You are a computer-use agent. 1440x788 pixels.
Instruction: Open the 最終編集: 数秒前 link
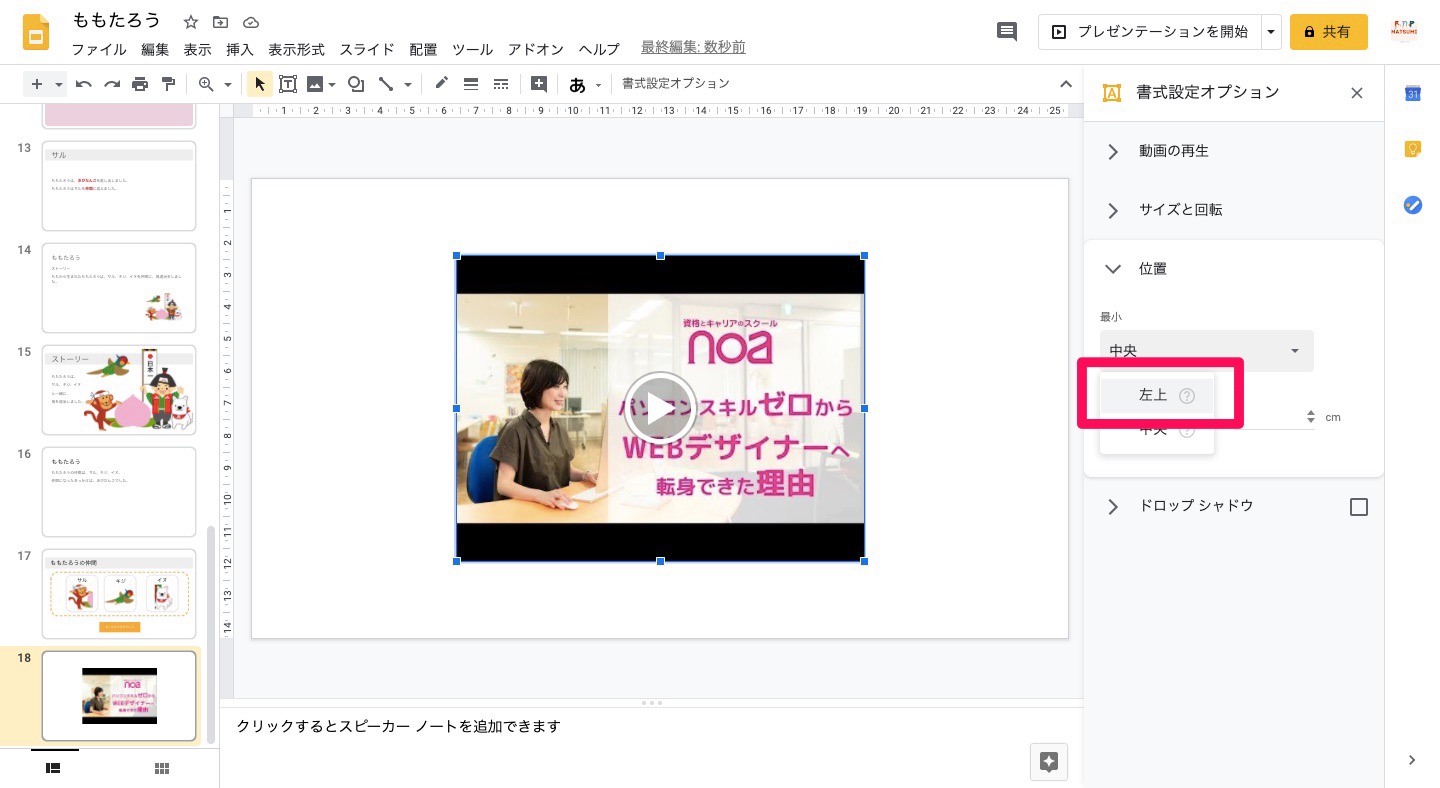point(693,48)
